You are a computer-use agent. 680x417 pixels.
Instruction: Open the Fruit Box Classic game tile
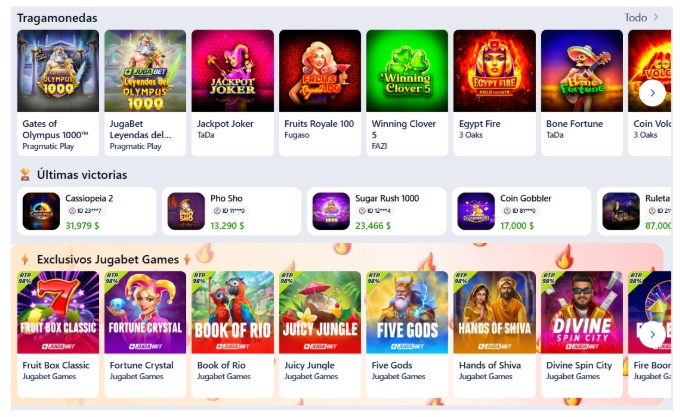click(x=58, y=334)
